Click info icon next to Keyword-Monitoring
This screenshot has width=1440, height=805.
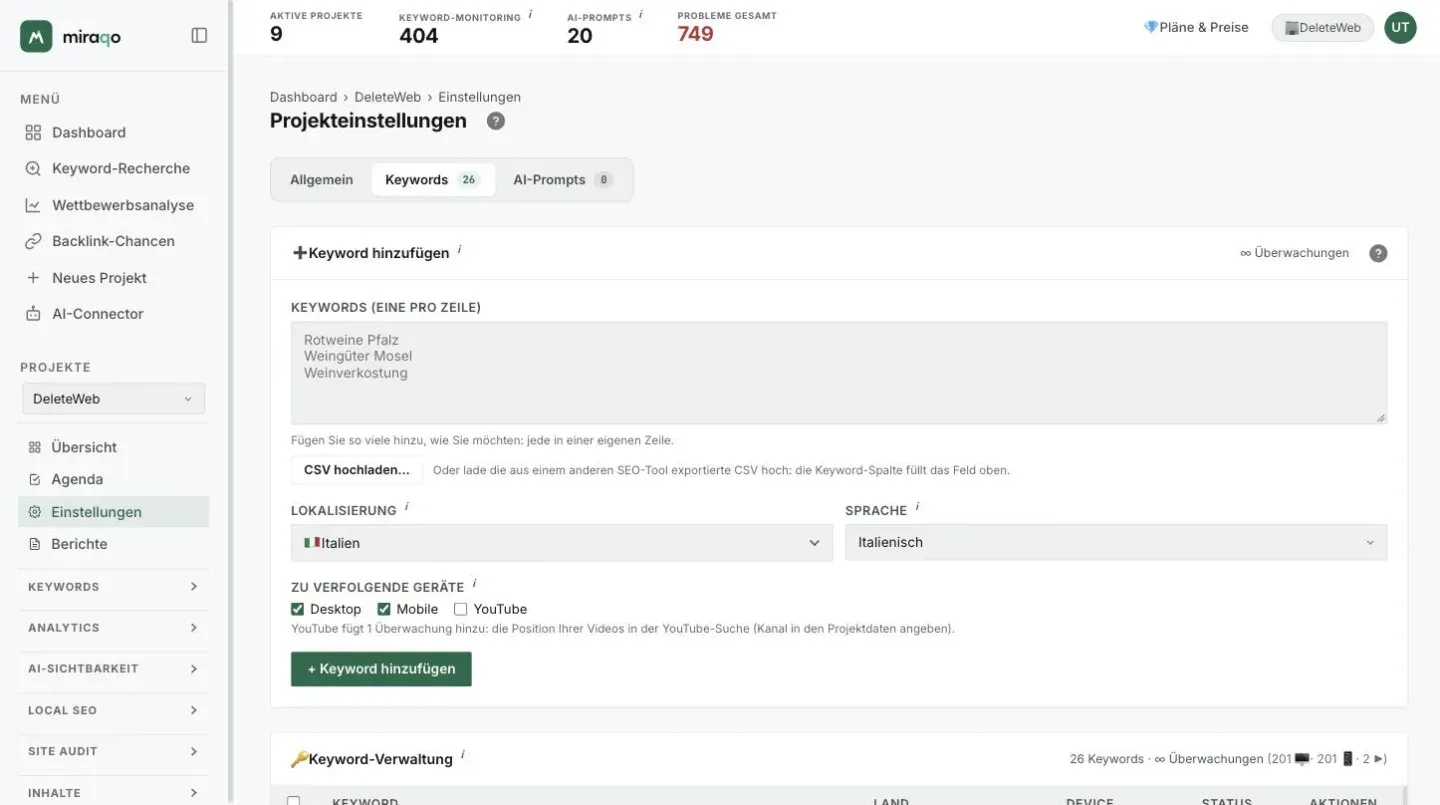click(x=530, y=14)
